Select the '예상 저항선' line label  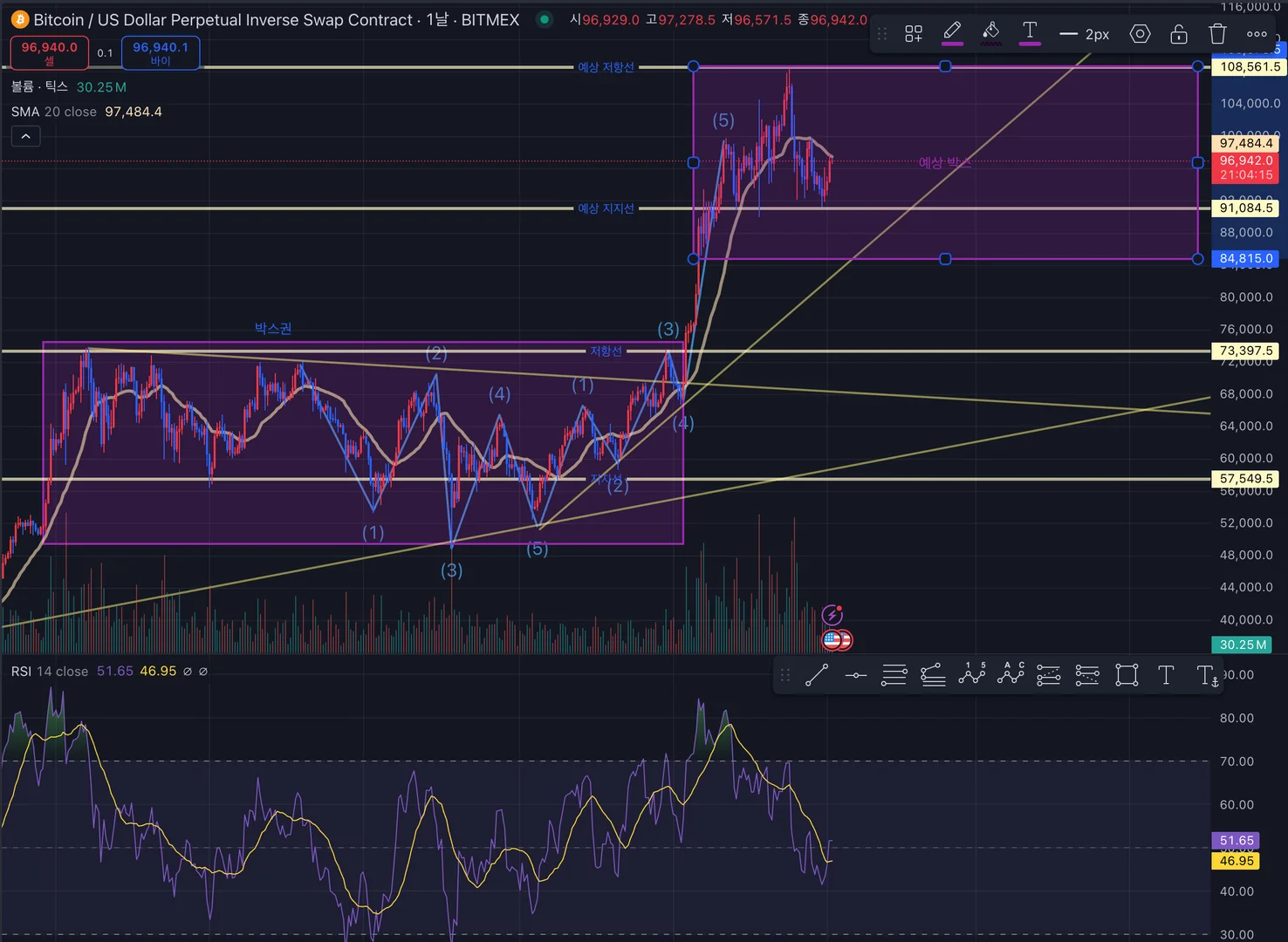click(606, 67)
